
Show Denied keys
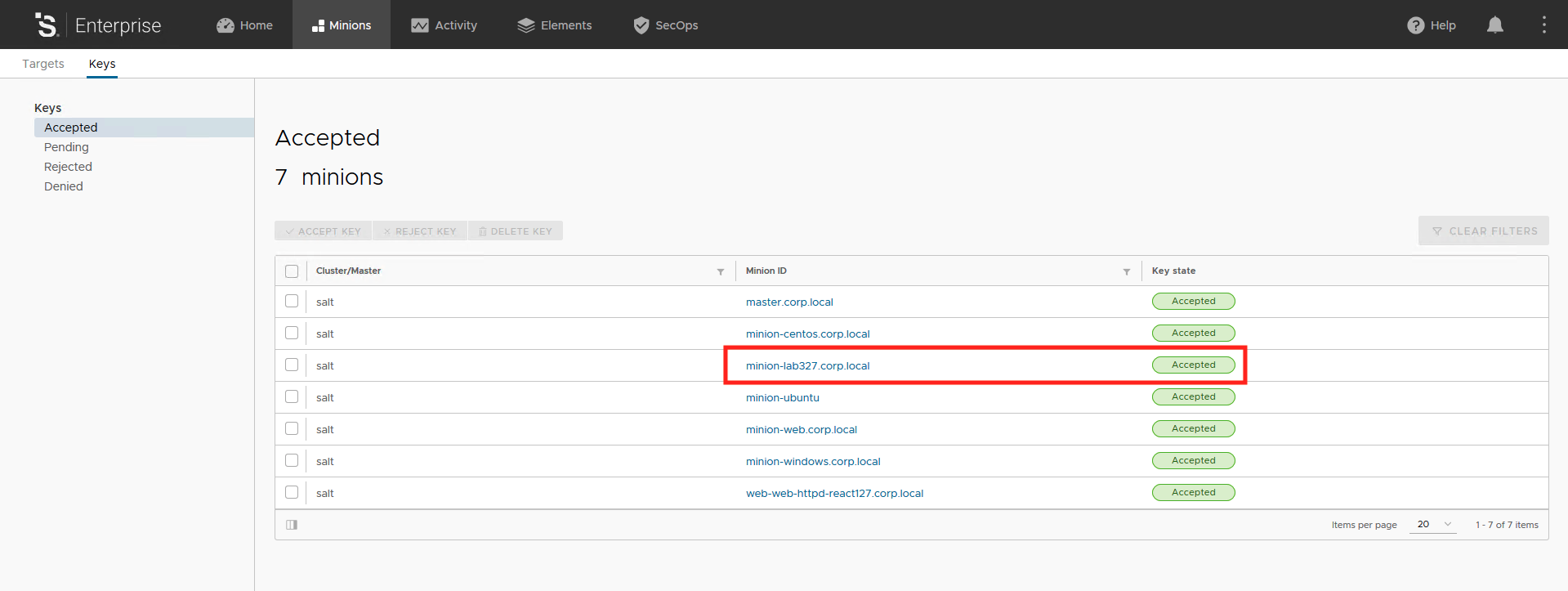(x=64, y=186)
